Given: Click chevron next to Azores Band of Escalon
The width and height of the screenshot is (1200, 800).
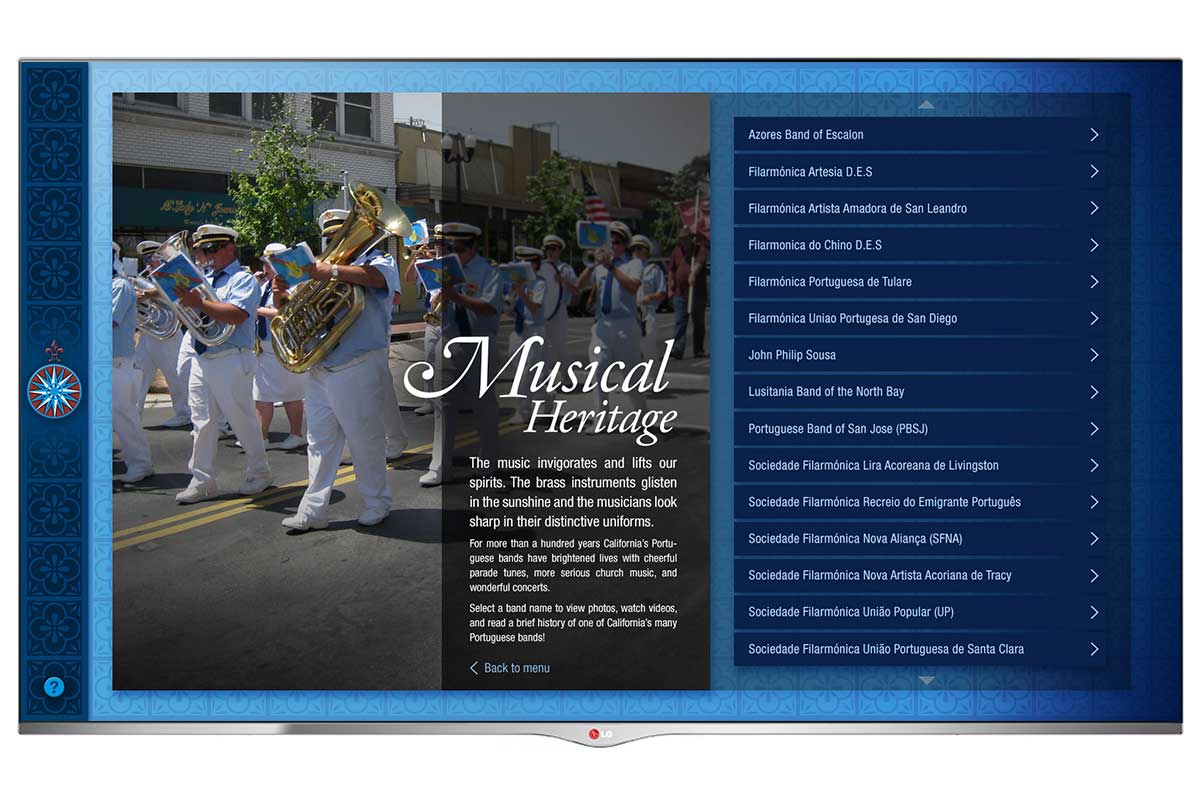Looking at the screenshot, I should [x=1094, y=135].
